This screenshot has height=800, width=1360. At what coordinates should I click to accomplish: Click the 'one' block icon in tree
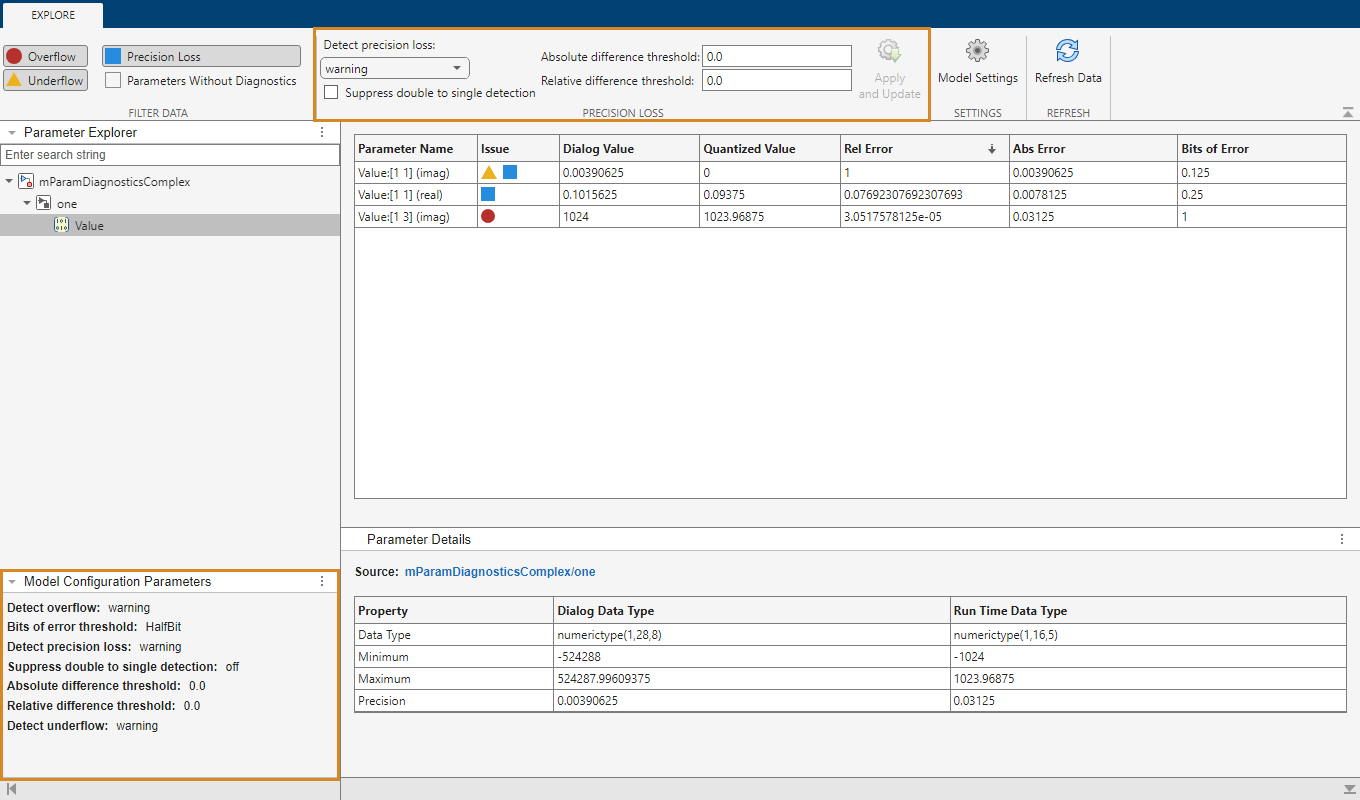point(44,204)
